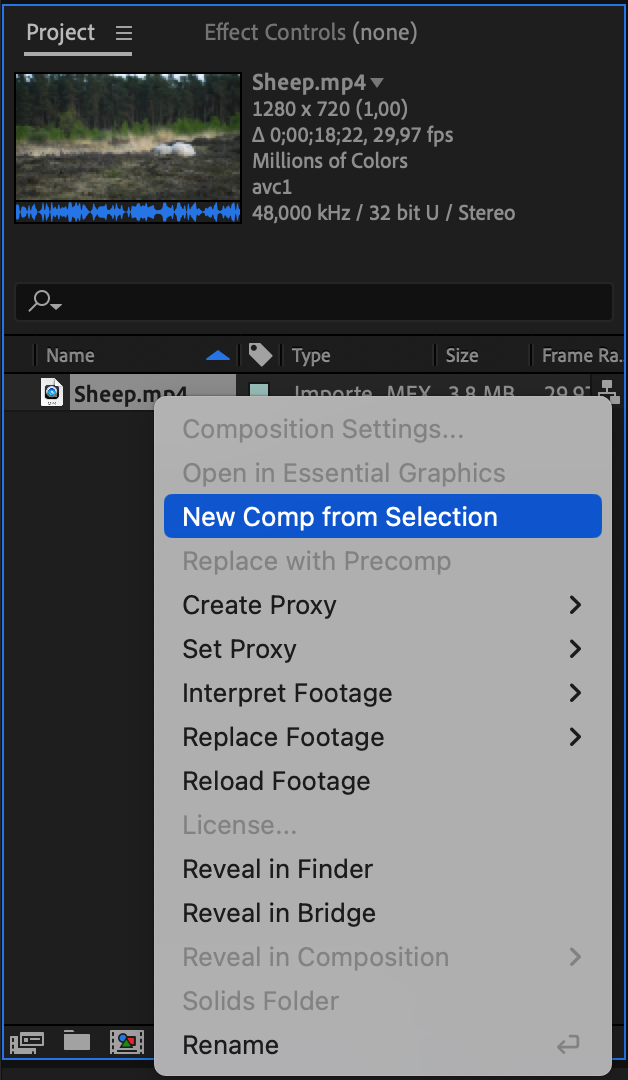
Task: Click the new composition icon
Action: click(126, 1042)
